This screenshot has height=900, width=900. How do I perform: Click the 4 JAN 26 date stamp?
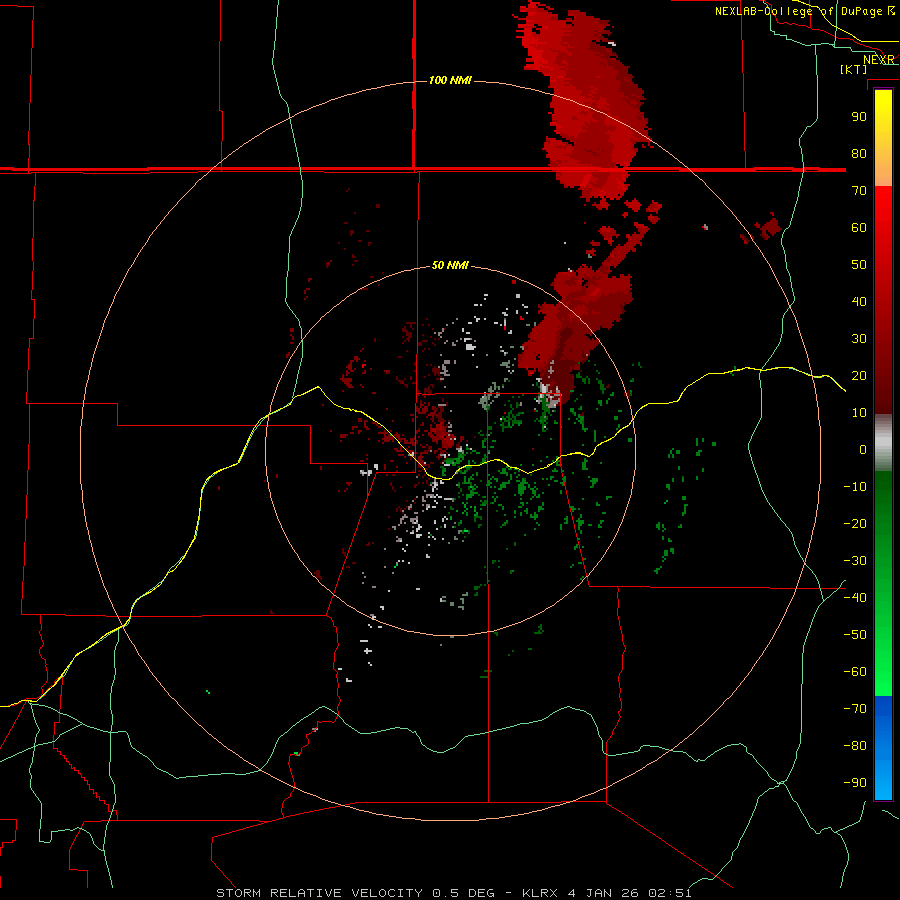[x=603, y=893]
